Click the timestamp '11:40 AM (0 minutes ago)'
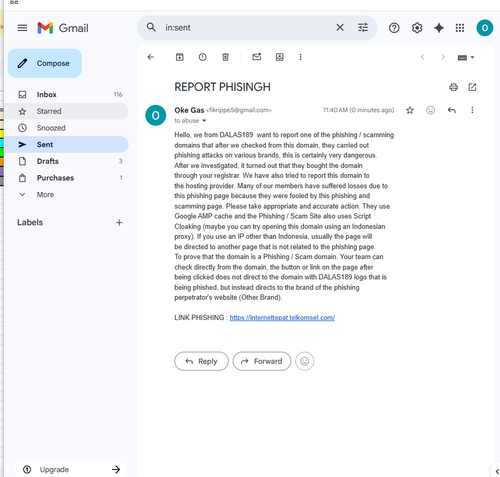The height and width of the screenshot is (477, 500). click(358, 110)
